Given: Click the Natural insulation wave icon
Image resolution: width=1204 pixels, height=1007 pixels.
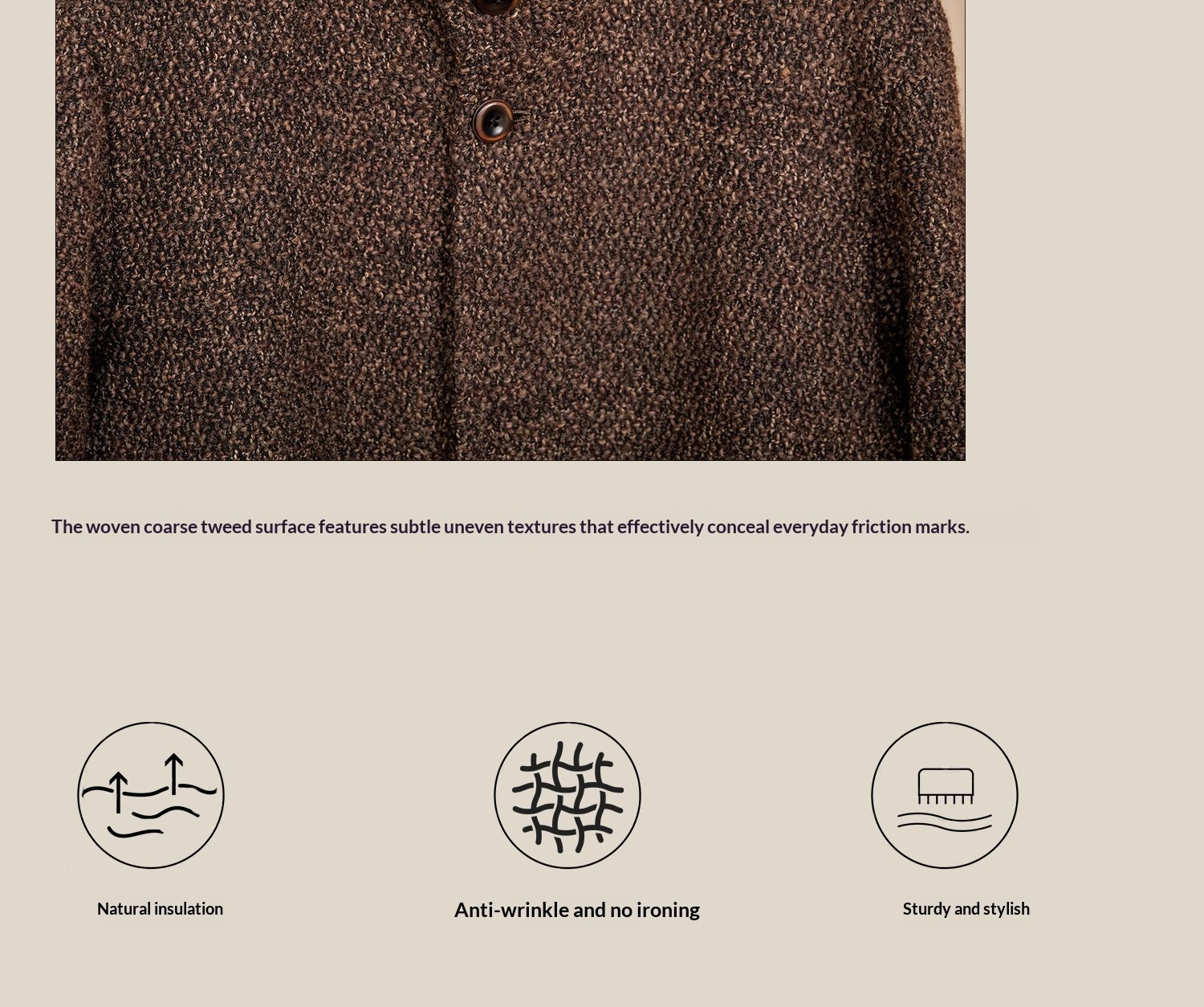Looking at the screenshot, I should [151, 795].
